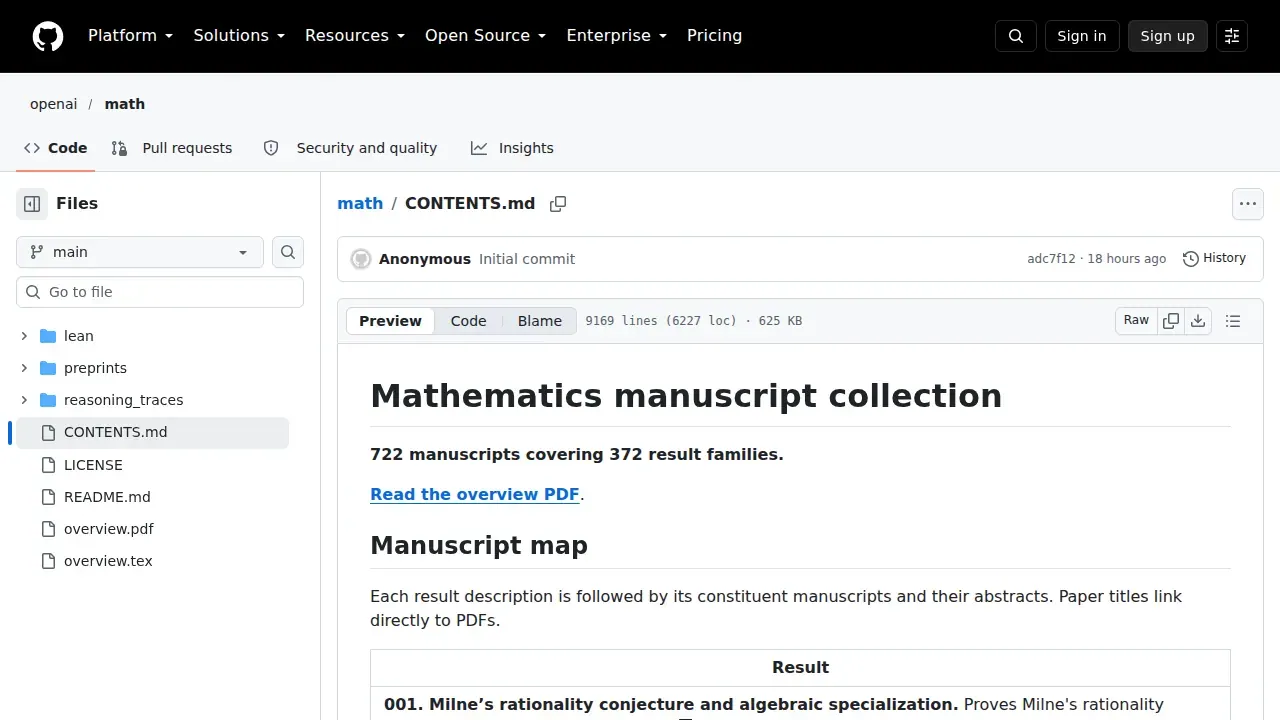Open the appearance settings icon button

coord(1232,36)
